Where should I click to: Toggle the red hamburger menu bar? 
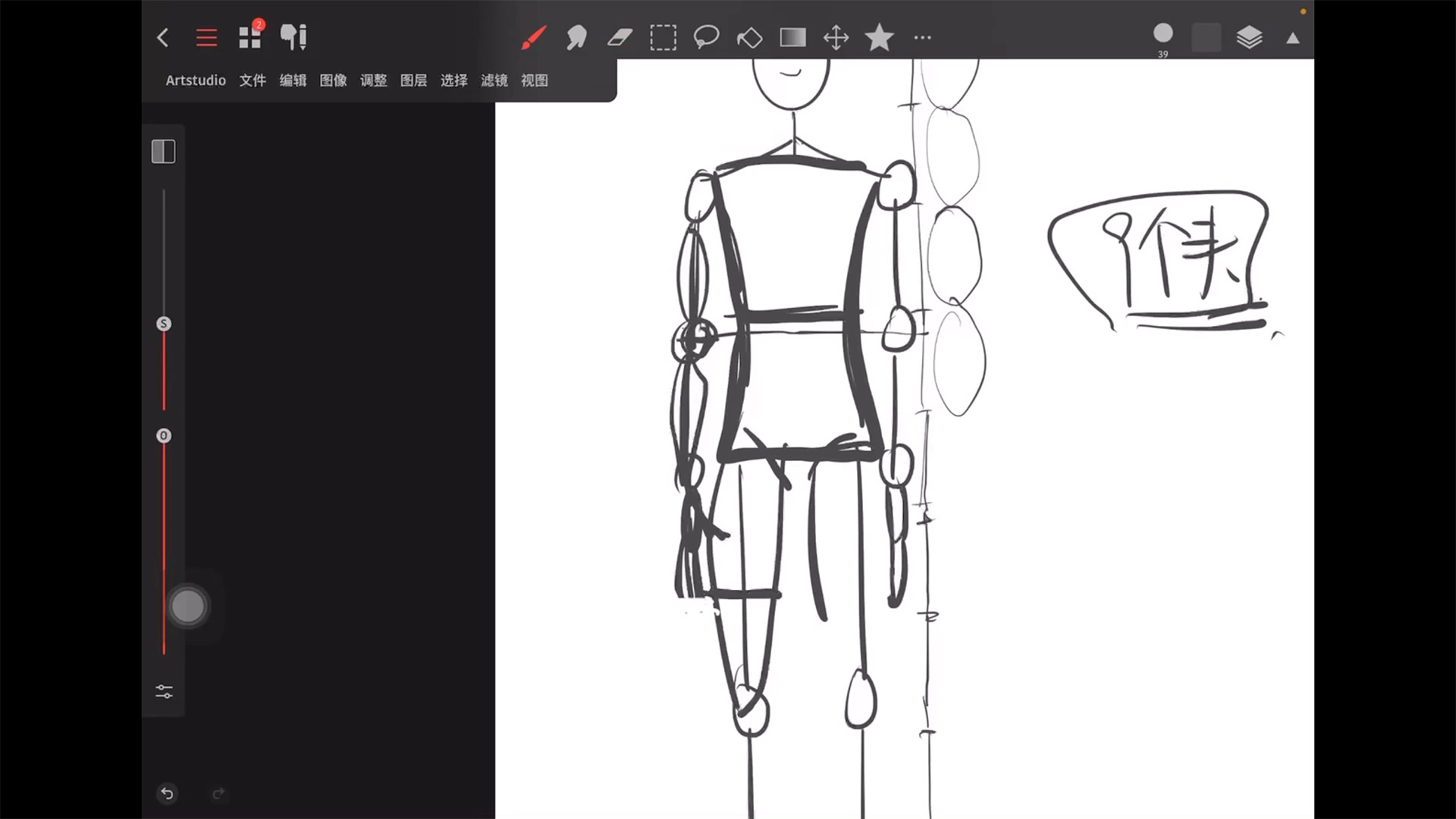click(206, 37)
